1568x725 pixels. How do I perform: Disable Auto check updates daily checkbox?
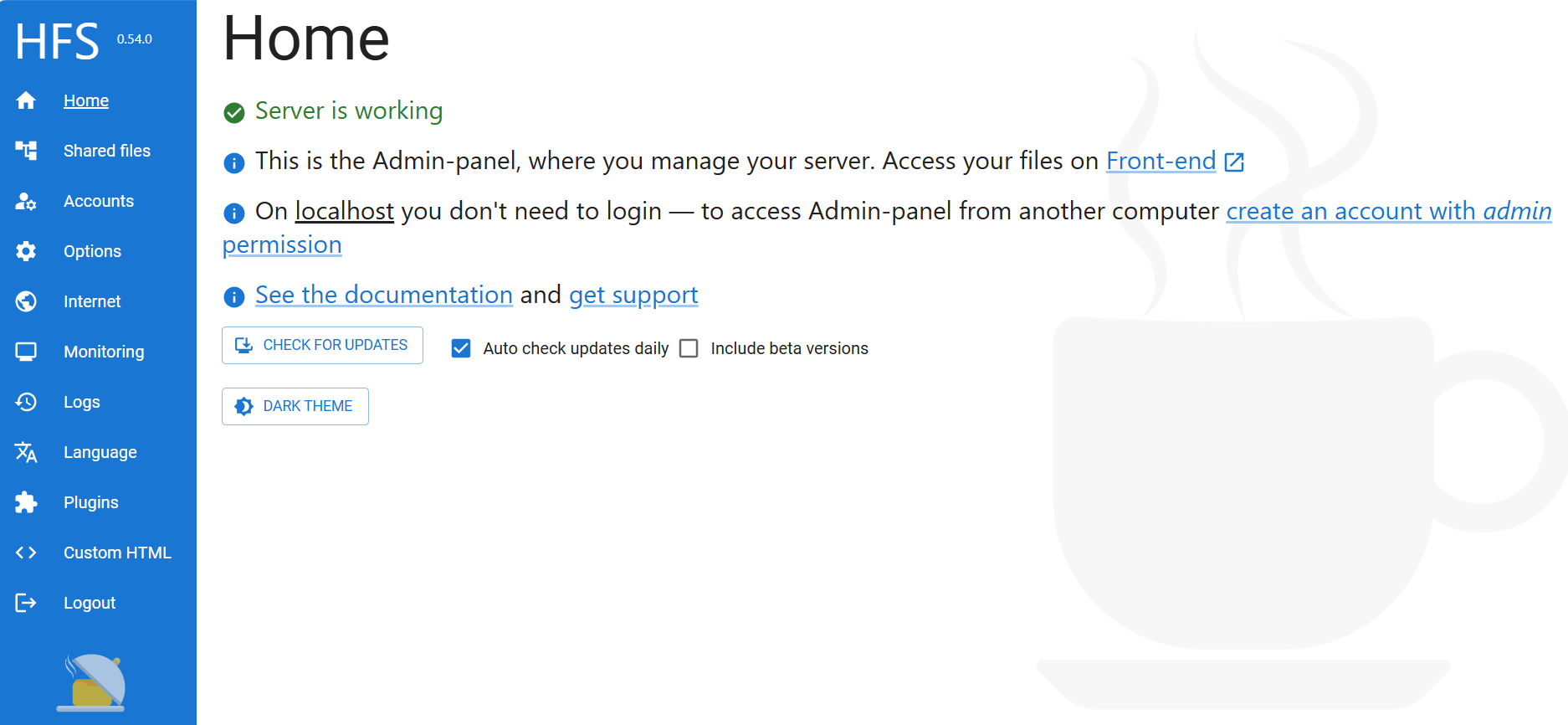(461, 348)
